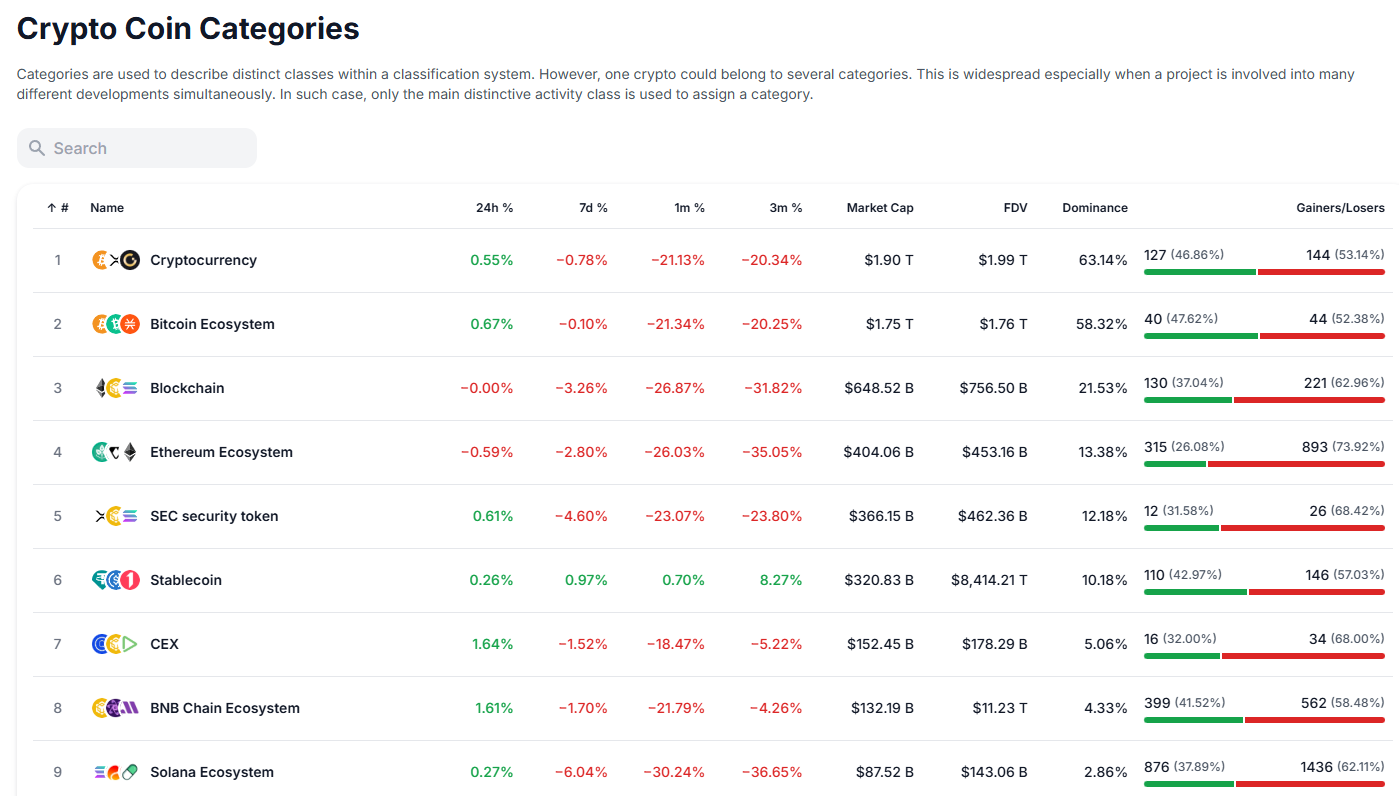The height and width of the screenshot is (796, 1399).
Task: Sort table by 24h % column
Action: pyautogui.click(x=494, y=208)
